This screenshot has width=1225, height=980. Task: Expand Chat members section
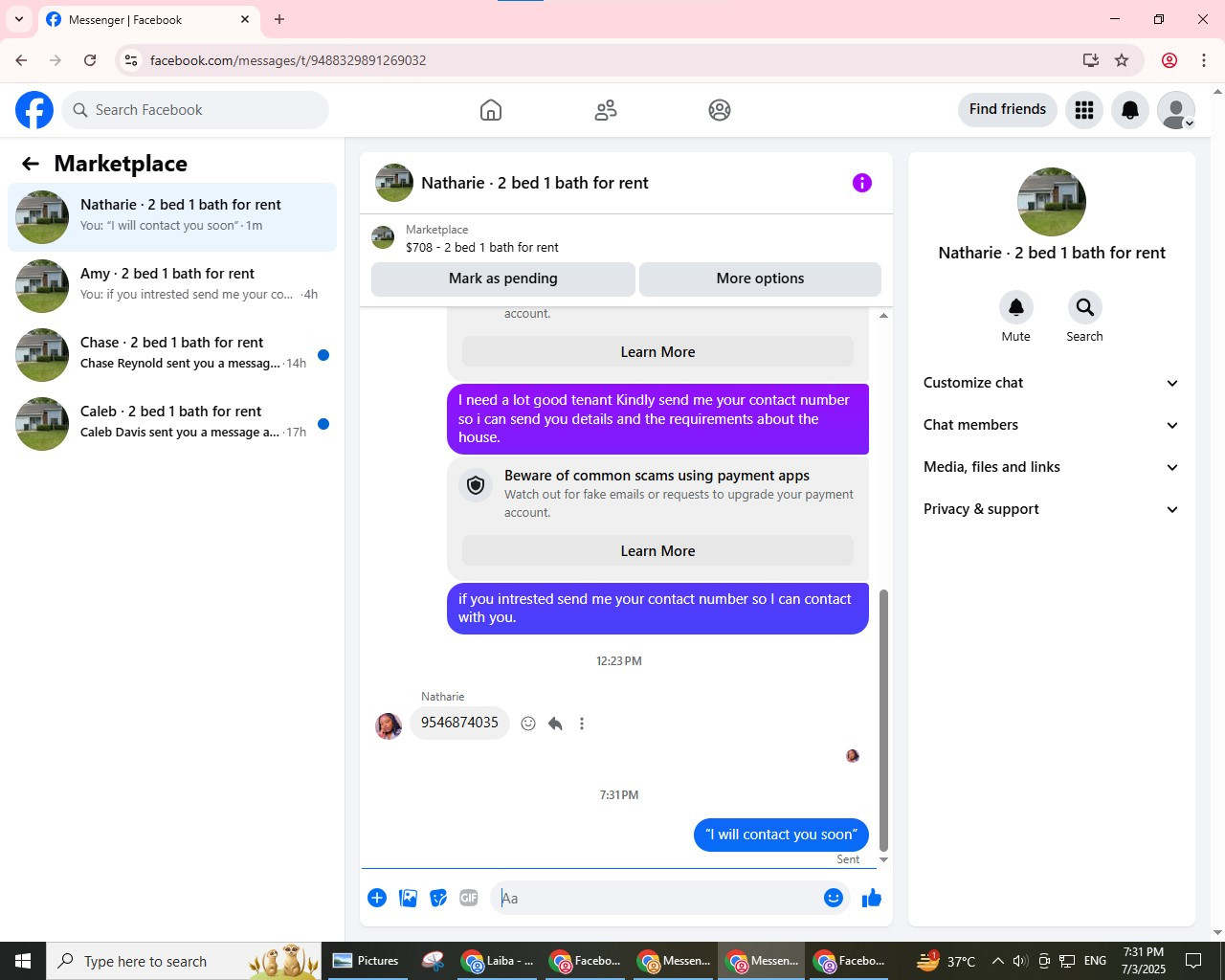[x=1052, y=425]
